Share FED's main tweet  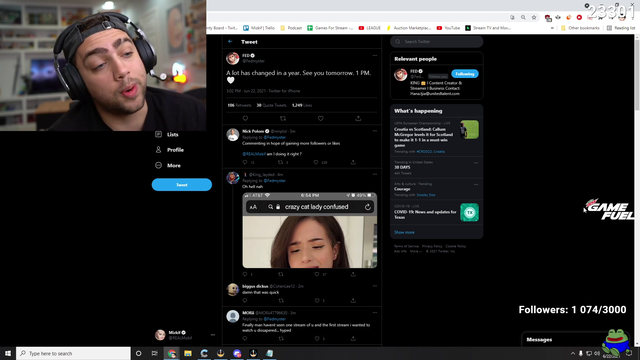coord(358,118)
